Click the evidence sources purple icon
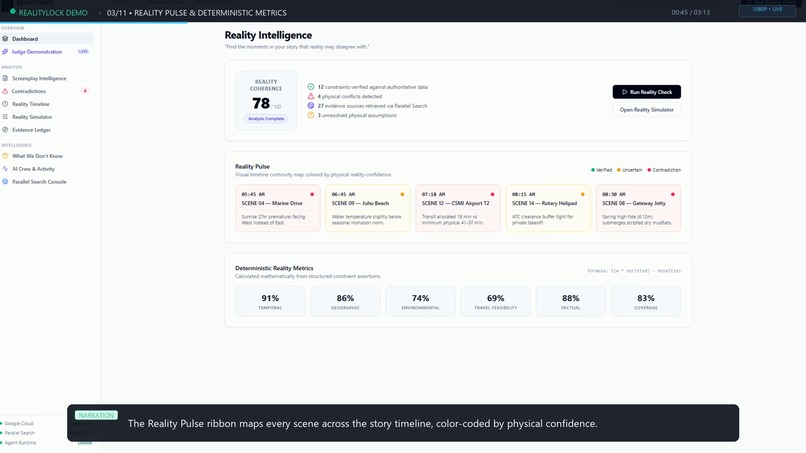Viewport: 806px width, 453px height. click(310, 105)
